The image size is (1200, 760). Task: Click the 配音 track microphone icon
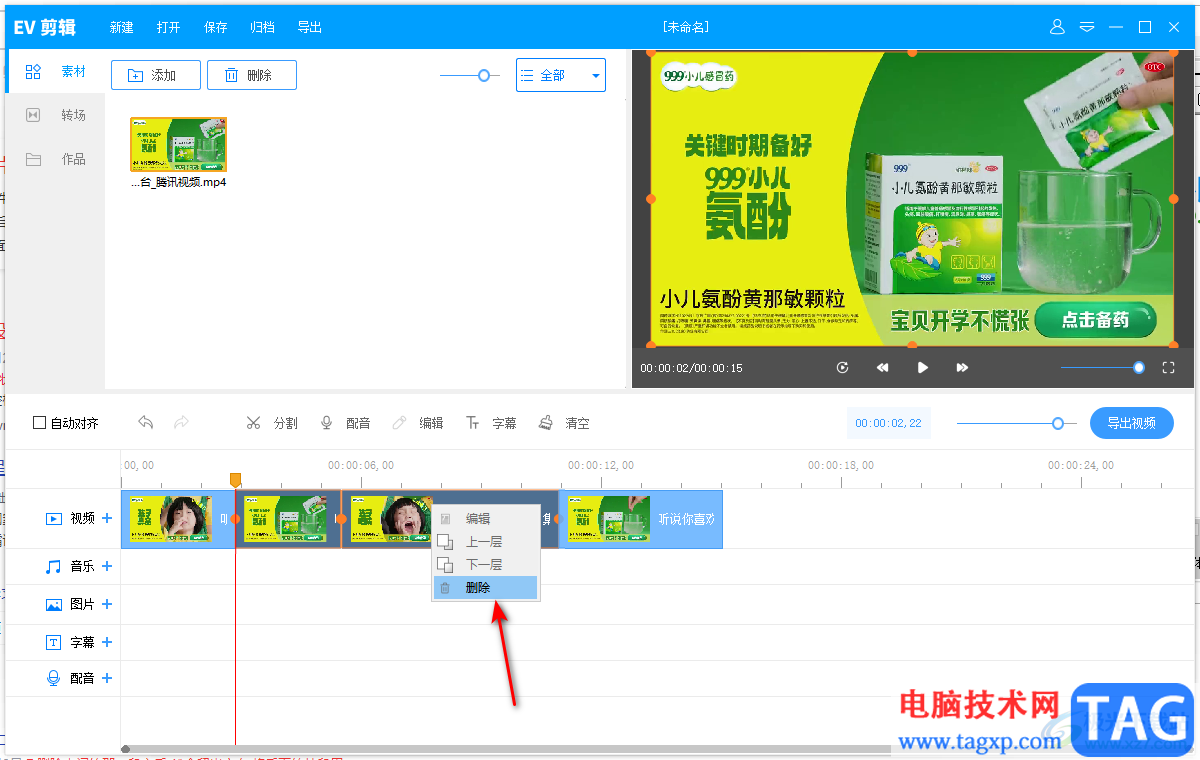click(x=54, y=678)
